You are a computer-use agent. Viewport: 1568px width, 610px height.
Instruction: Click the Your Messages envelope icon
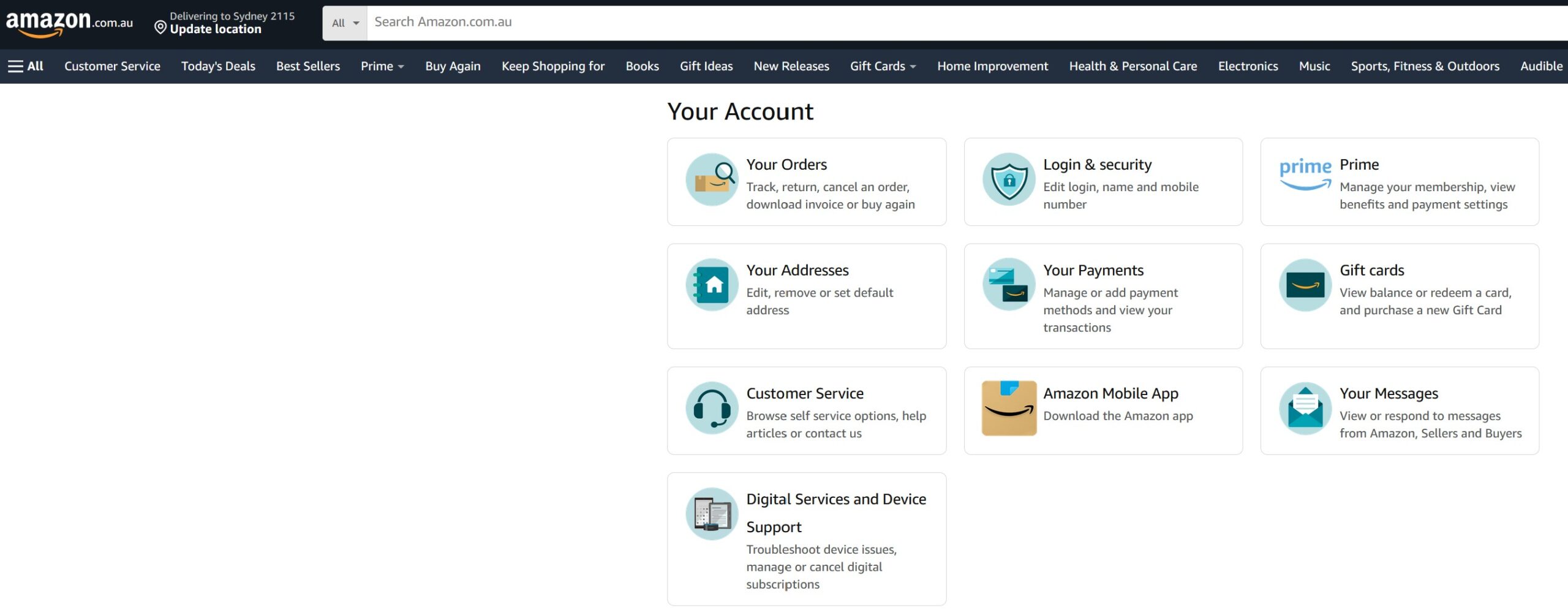[1305, 408]
